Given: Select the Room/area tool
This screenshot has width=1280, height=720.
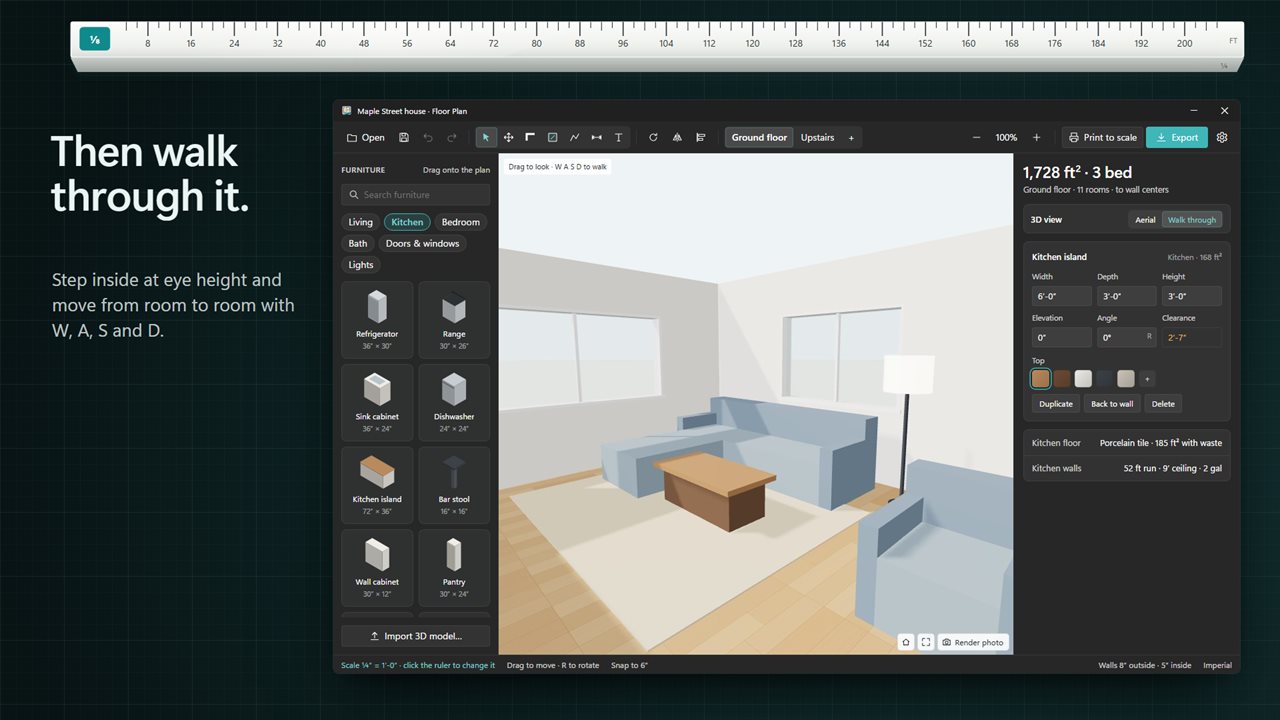Looking at the screenshot, I should 552,138.
